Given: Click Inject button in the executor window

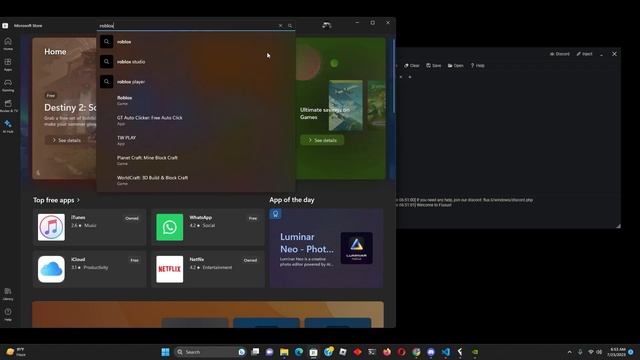Looking at the screenshot, I should coord(584,54).
